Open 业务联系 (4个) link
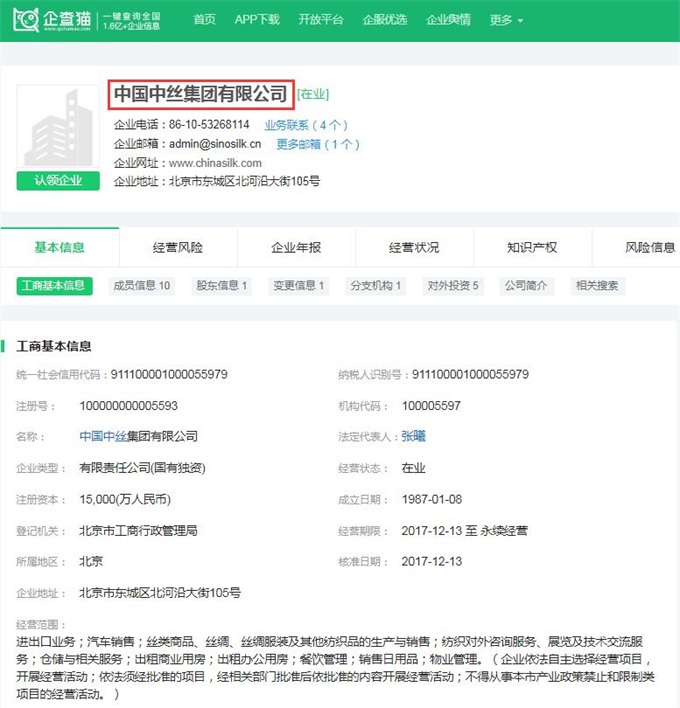This screenshot has width=680, height=708. pyautogui.click(x=305, y=125)
